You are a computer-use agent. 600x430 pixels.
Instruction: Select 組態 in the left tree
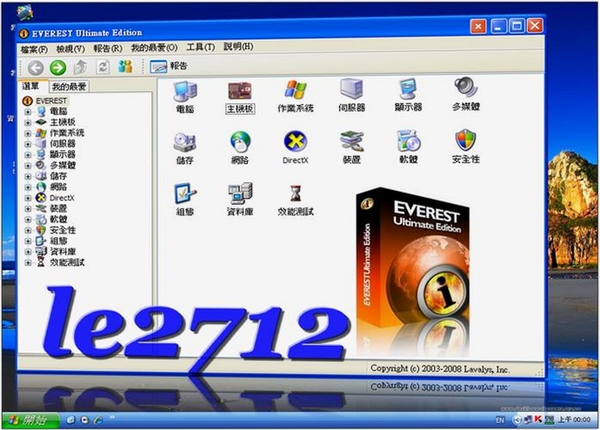click(59, 241)
